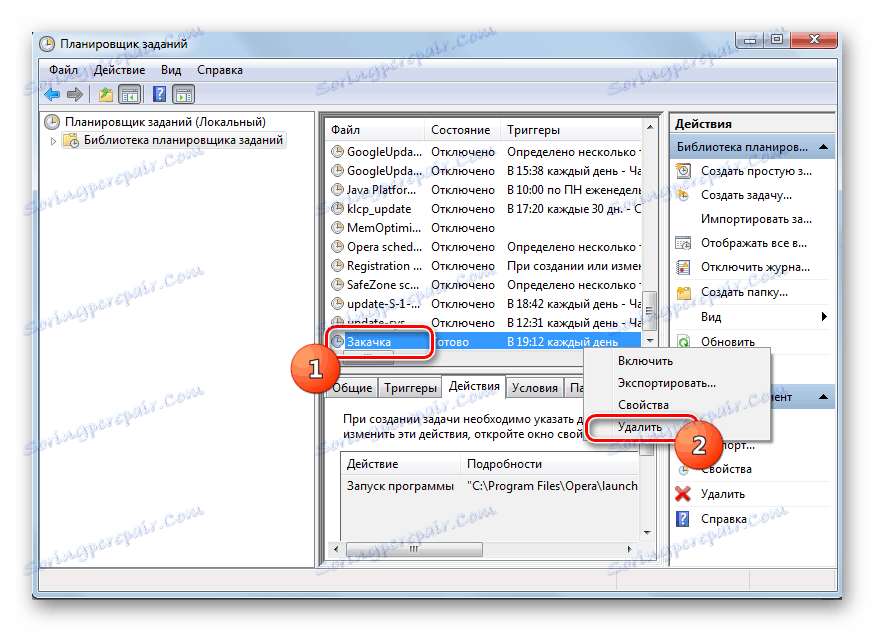Image resolution: width=874 pixels, height=632 pixels.
Task: Click the icon for Создать задачу
Action: coord(683,195)
